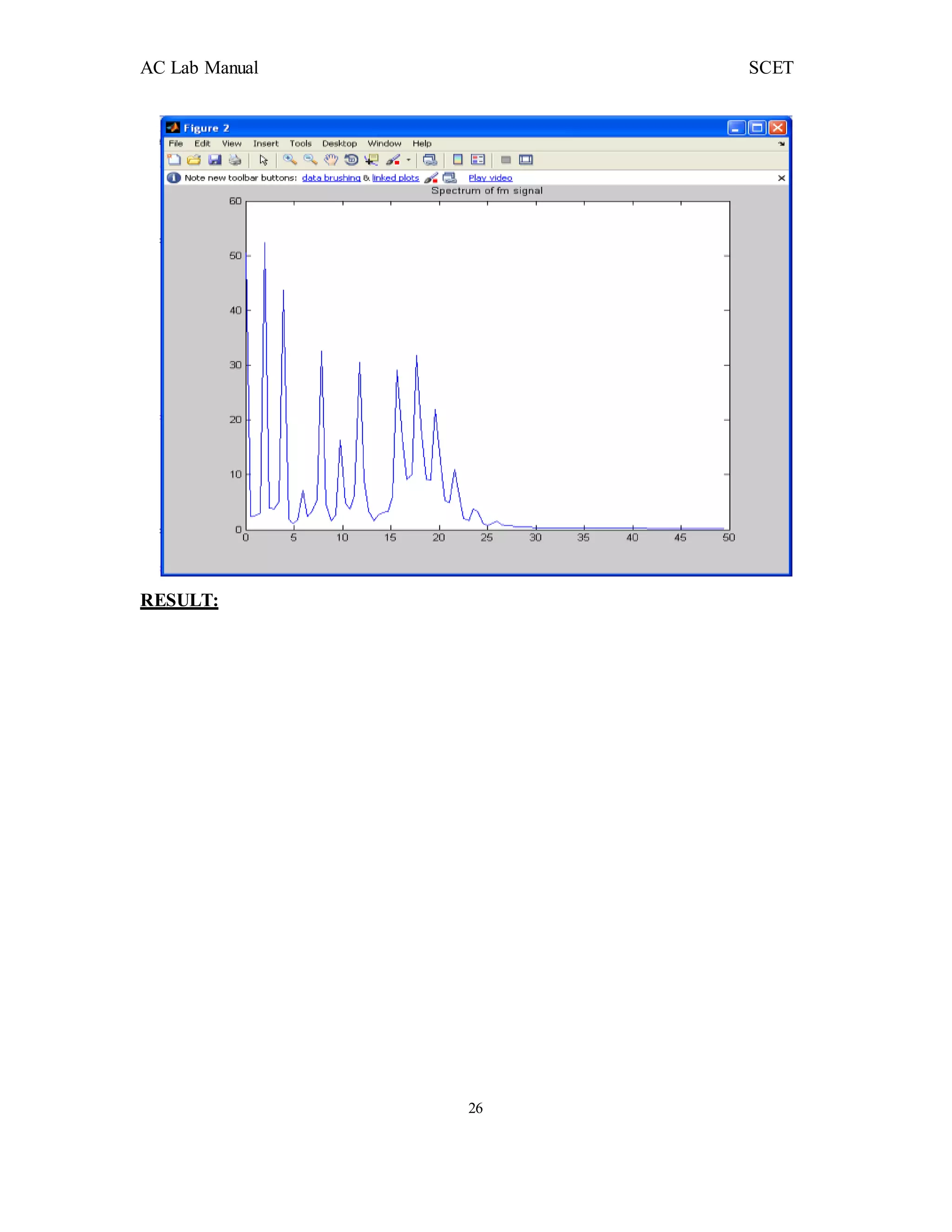Insert a legend using toolbar icon
Screen dimensions: 952x1232
tap(478, 160)
